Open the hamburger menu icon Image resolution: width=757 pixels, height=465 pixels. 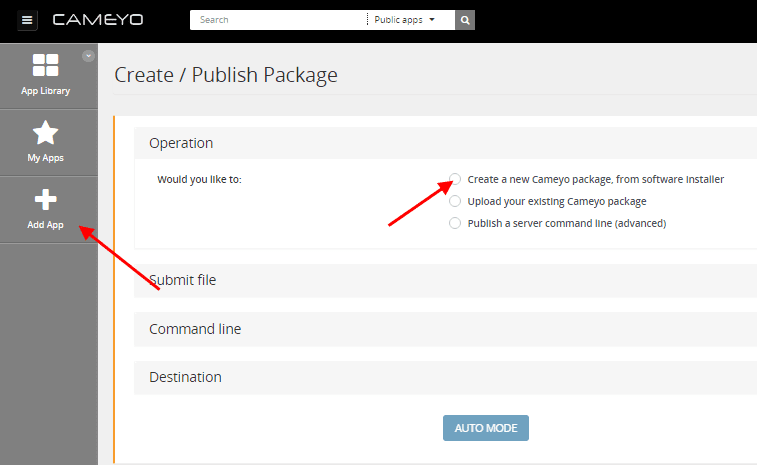(x=27, y=20)
